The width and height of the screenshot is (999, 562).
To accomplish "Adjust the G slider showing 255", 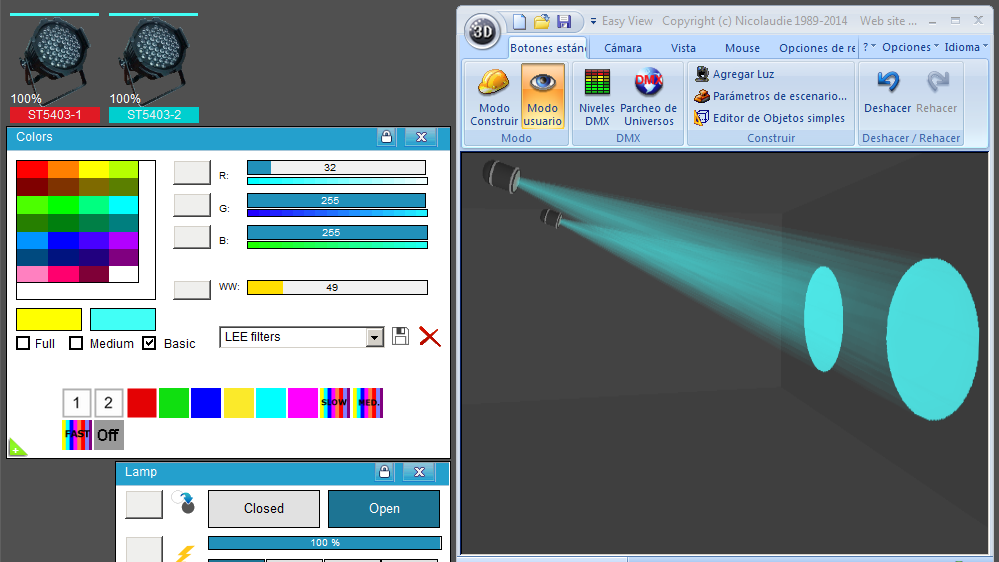I will pyautogui.click(x=336, y=201).
